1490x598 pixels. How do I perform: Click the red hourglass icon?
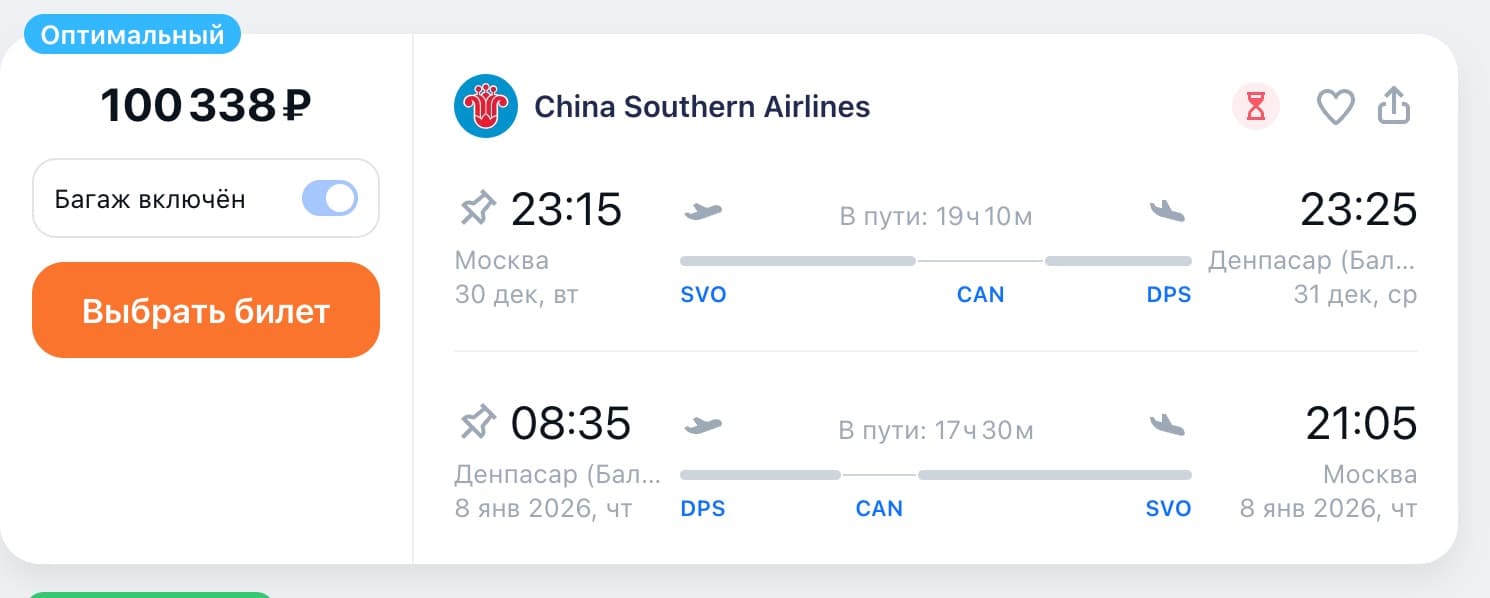[1256, 106]
